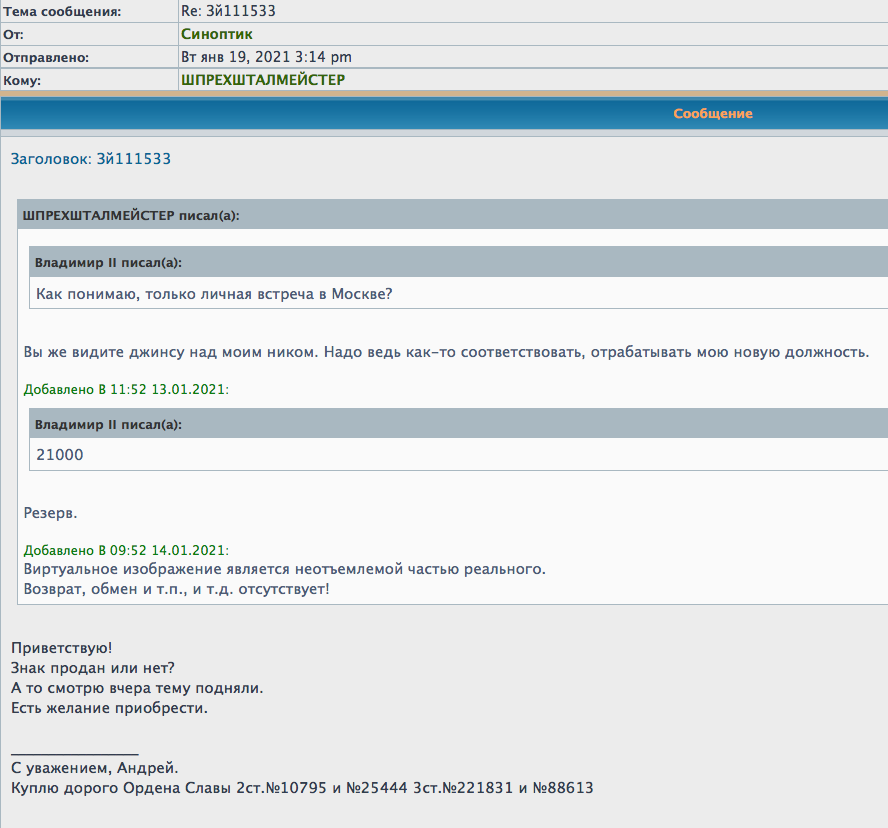Click the ШПРЕХШТАЛМЕЙСТЕР писал(а) quote header
888x828 pixels.
[x=130, y=215]
